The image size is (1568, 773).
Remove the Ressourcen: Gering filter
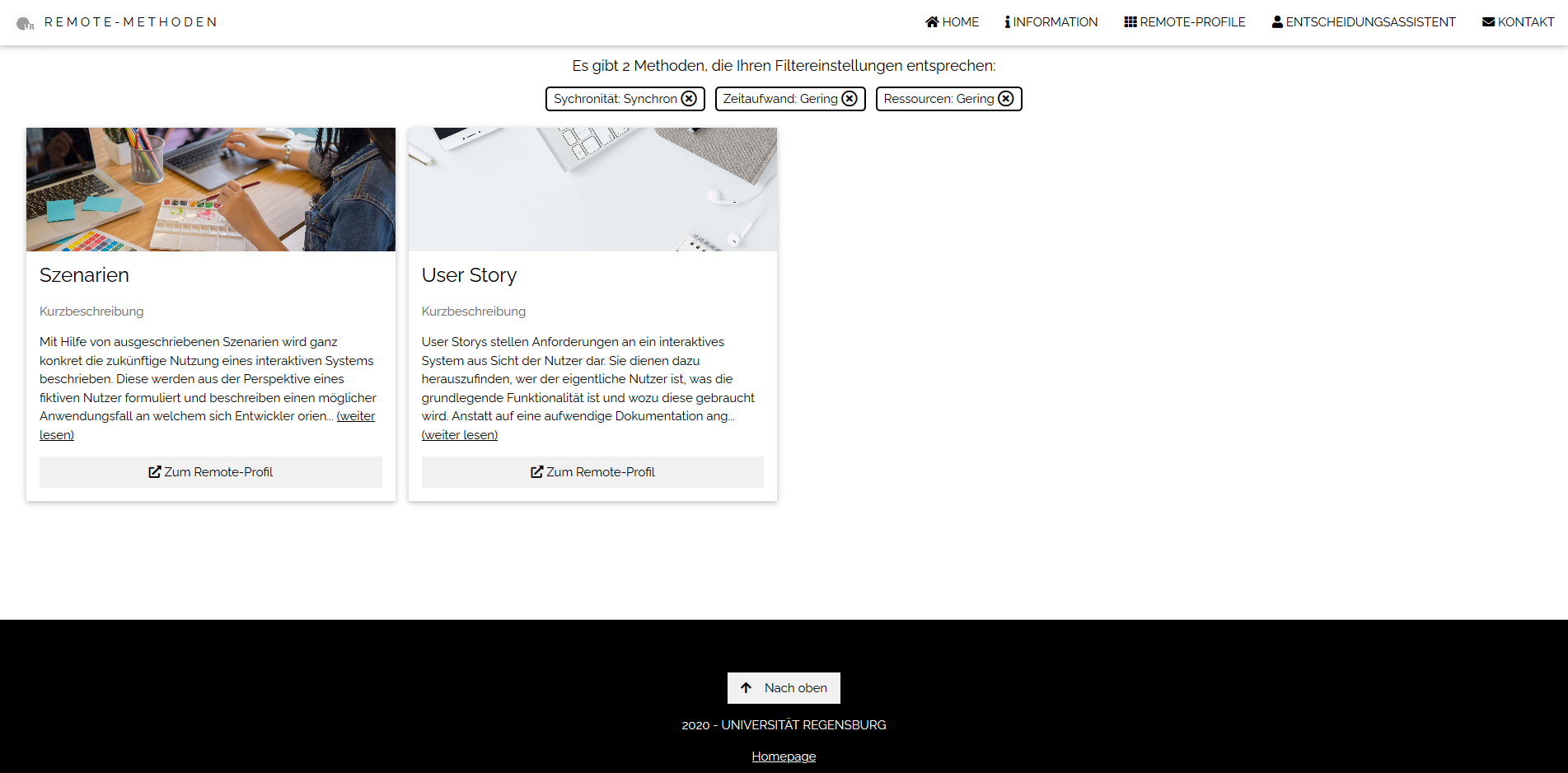click(x=1006, y=99)
